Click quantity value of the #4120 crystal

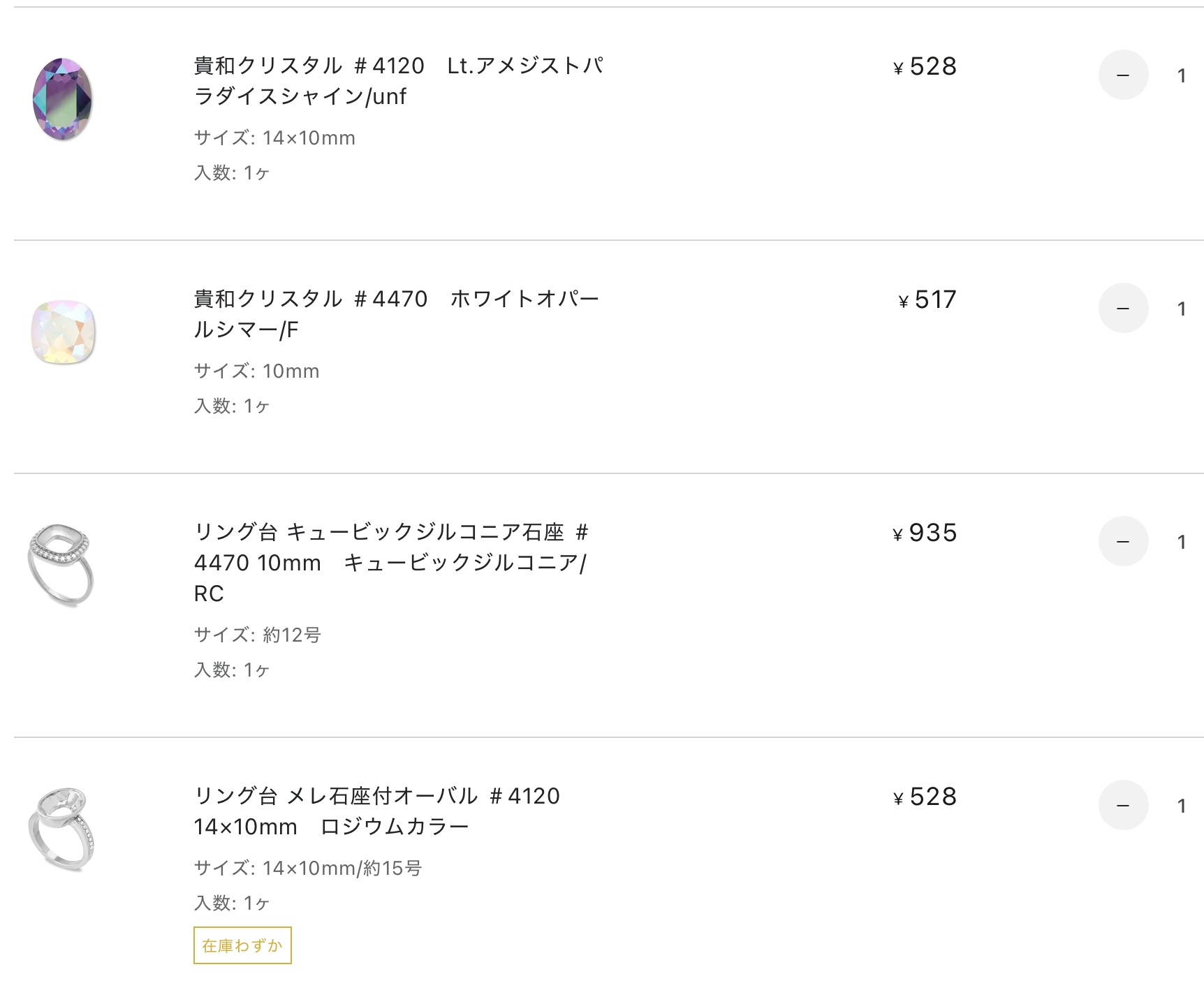(1181, 75)
